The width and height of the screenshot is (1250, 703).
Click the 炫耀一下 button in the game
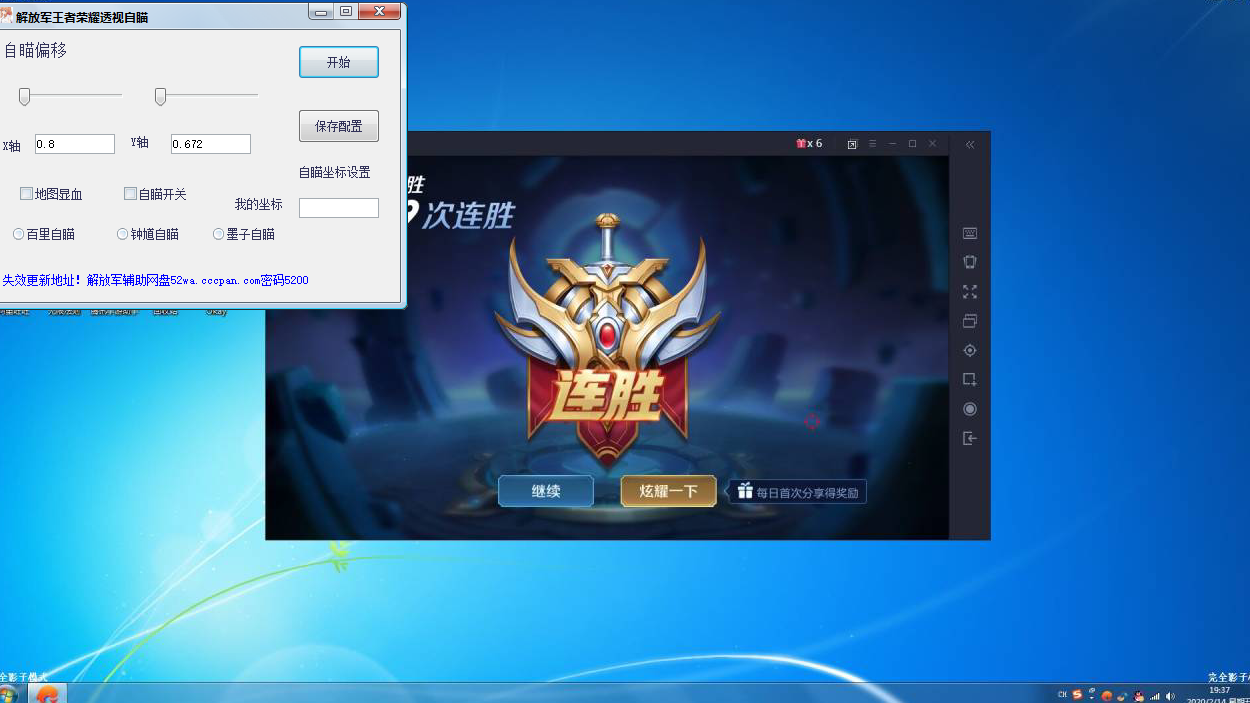(x=668, y=491)
